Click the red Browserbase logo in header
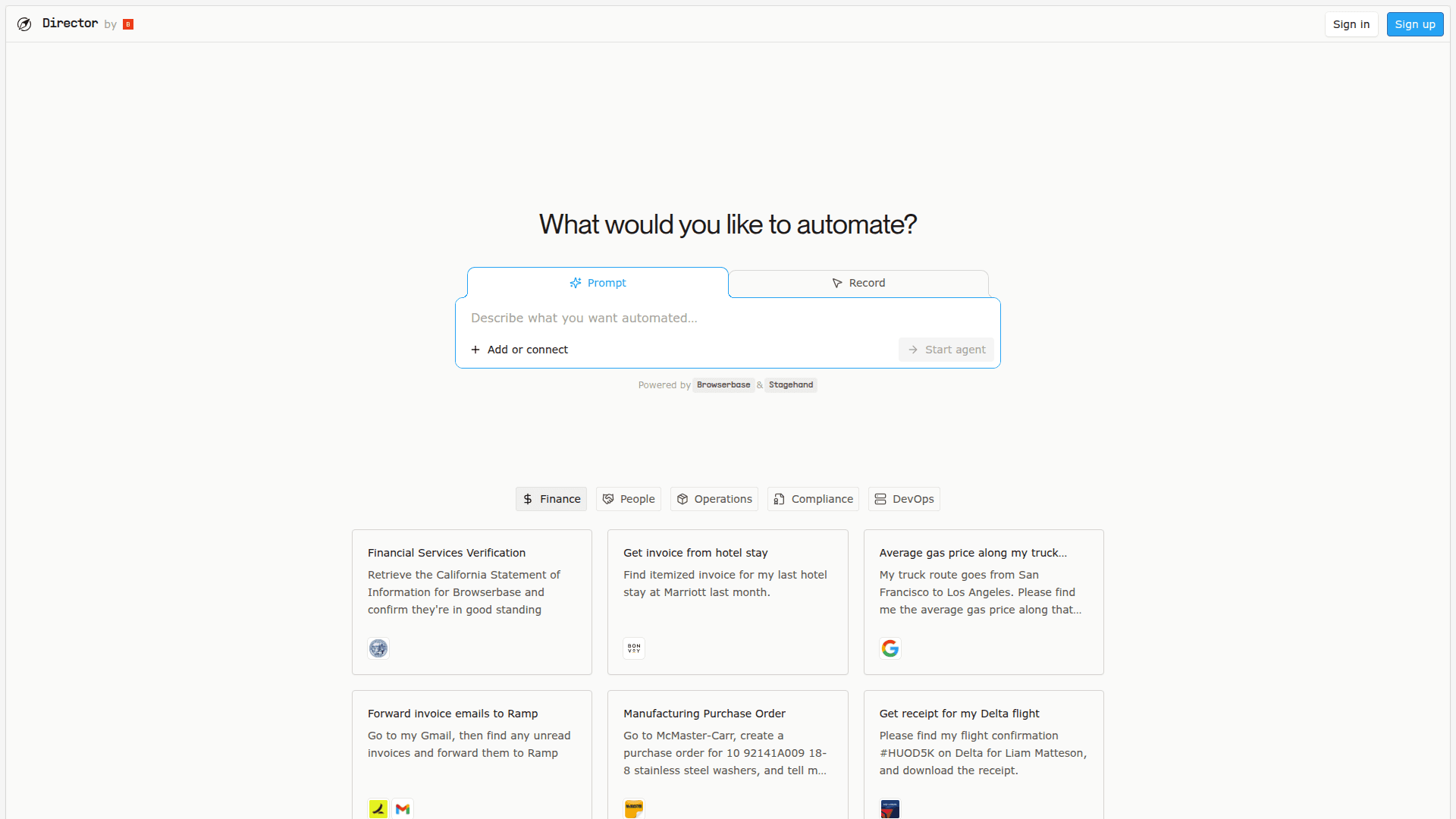1456x819 pixels. coord(128,24)
